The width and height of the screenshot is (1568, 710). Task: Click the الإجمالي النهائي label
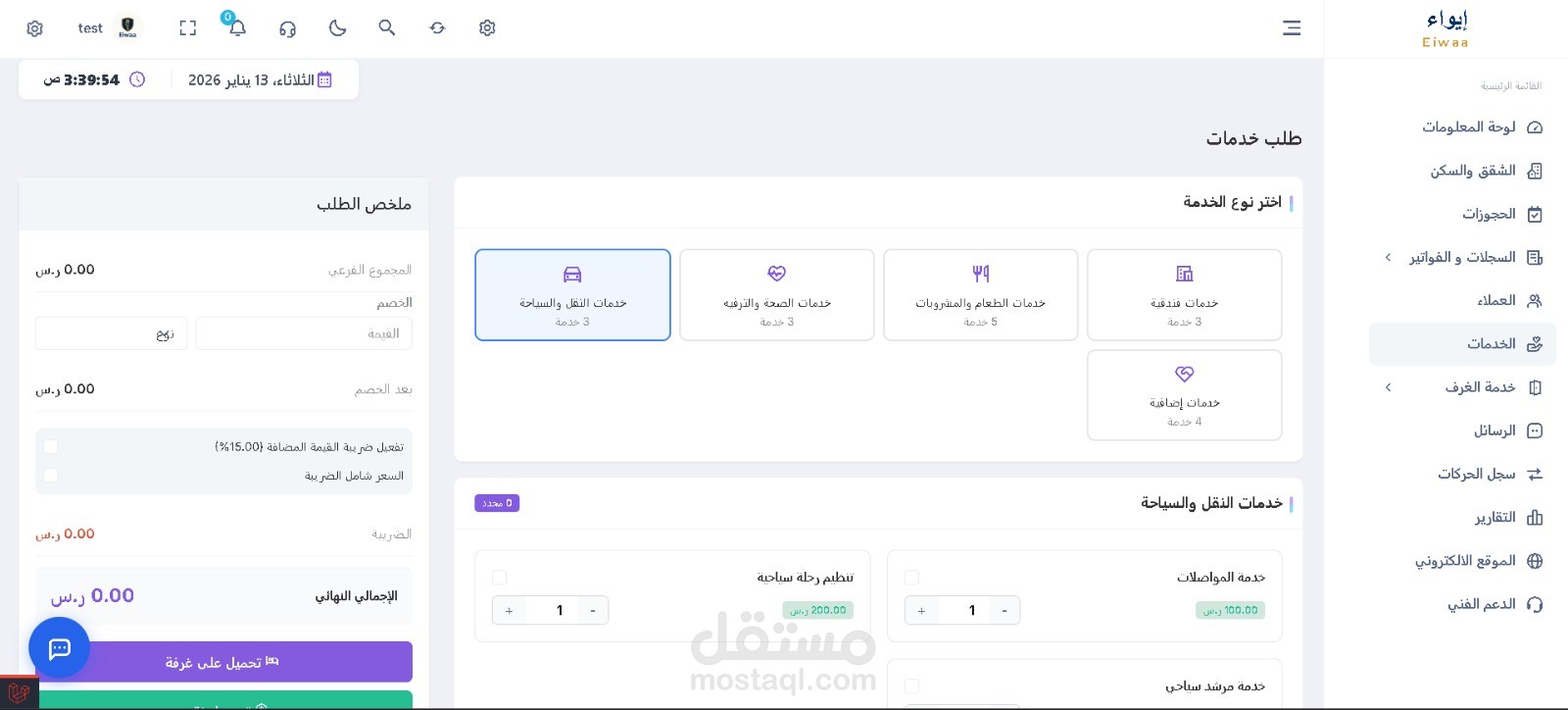(356, 596)
